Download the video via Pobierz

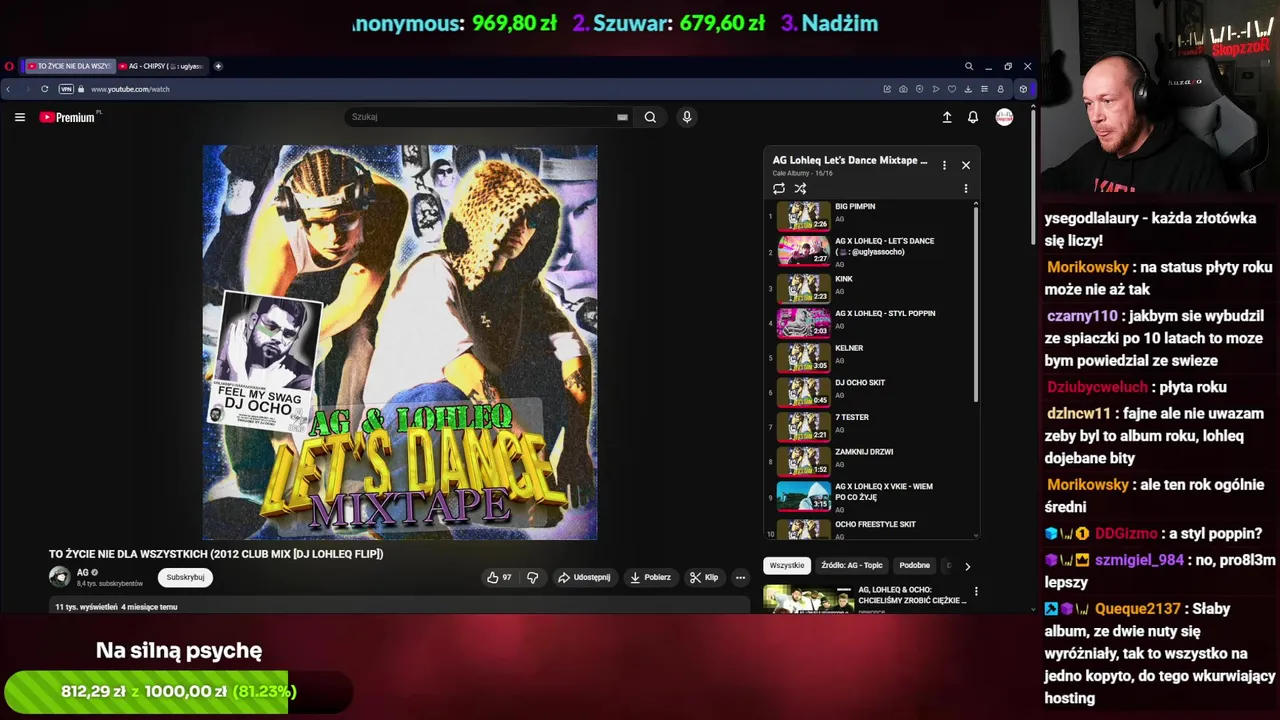tap(650, 577)
